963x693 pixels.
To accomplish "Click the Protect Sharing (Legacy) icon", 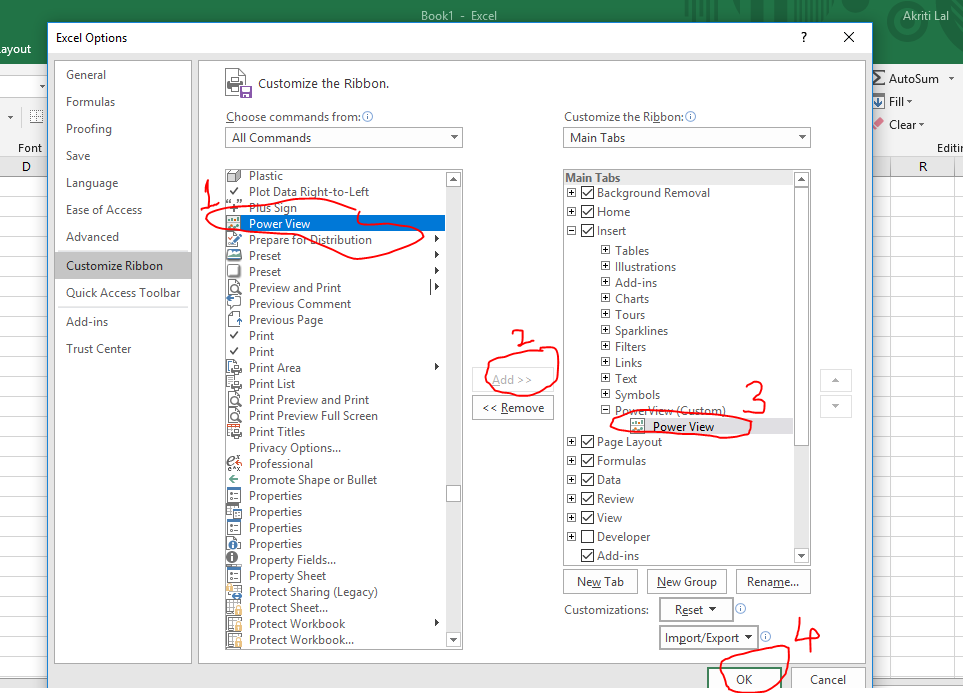I will click(233, 591).
